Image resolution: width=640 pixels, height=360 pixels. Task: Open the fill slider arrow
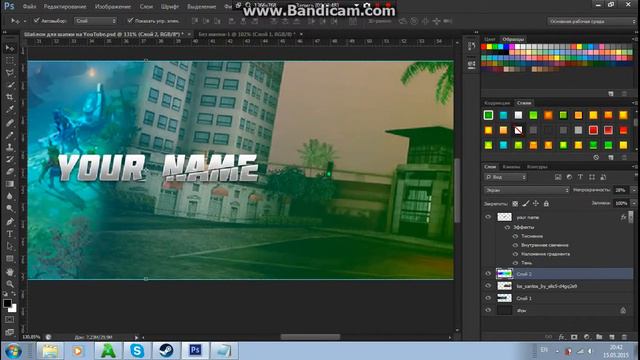point(633,203)
